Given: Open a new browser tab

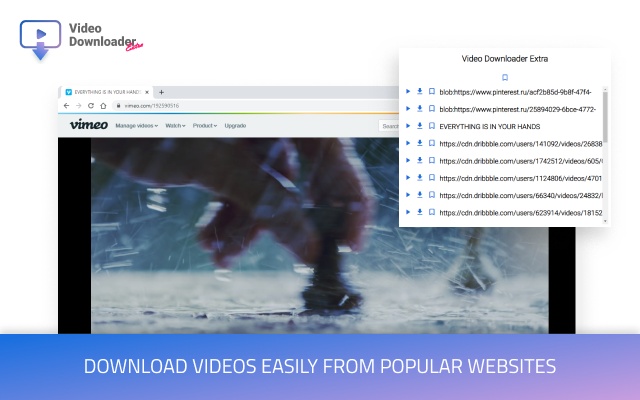Looking at the screenshot, I should (162, 92).
